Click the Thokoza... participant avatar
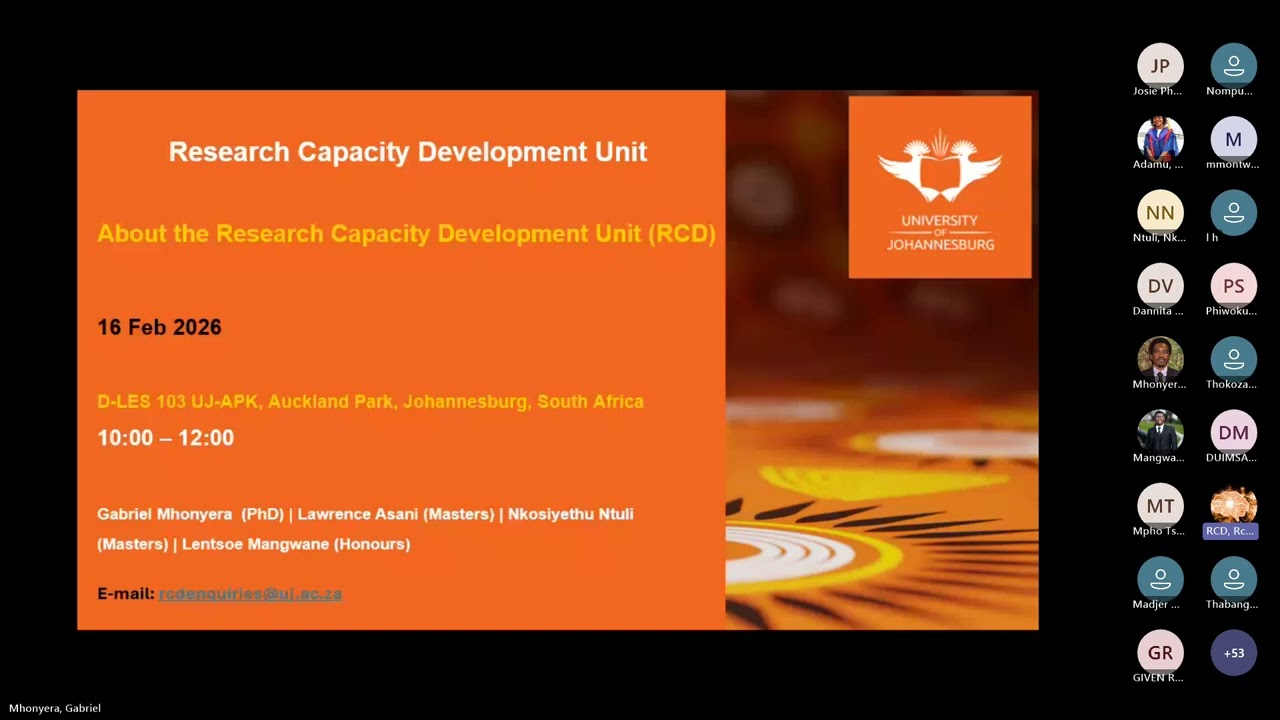 (1234, 359)
